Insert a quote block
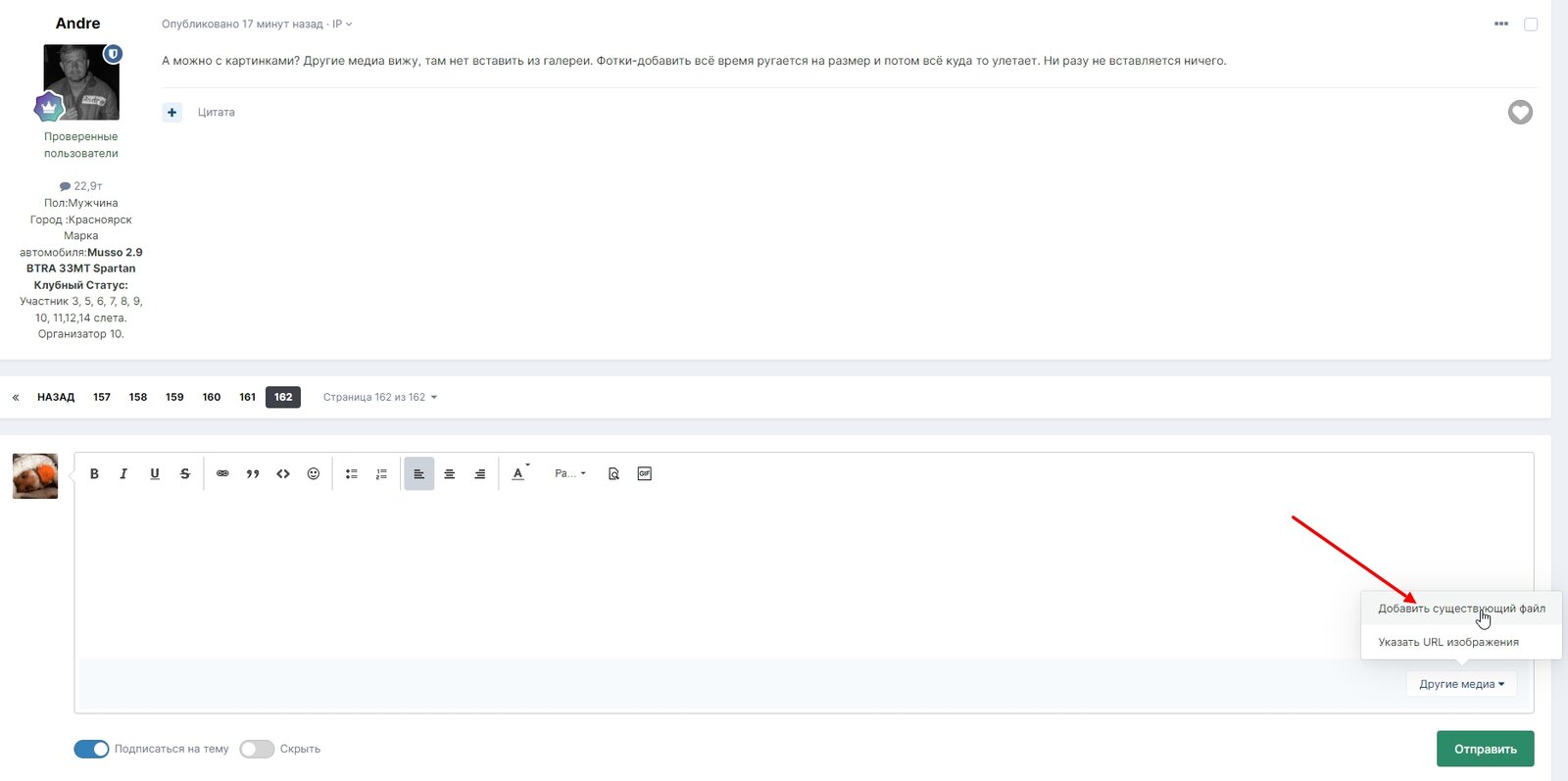 [253, 473]
